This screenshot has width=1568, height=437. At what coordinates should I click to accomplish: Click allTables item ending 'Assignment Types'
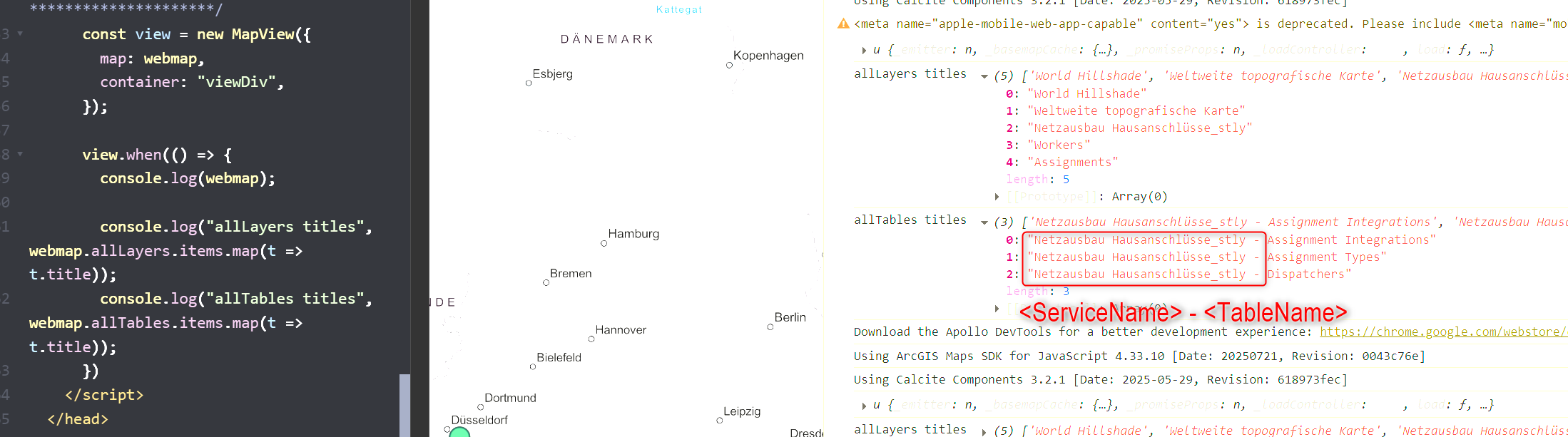[1206, 257]
